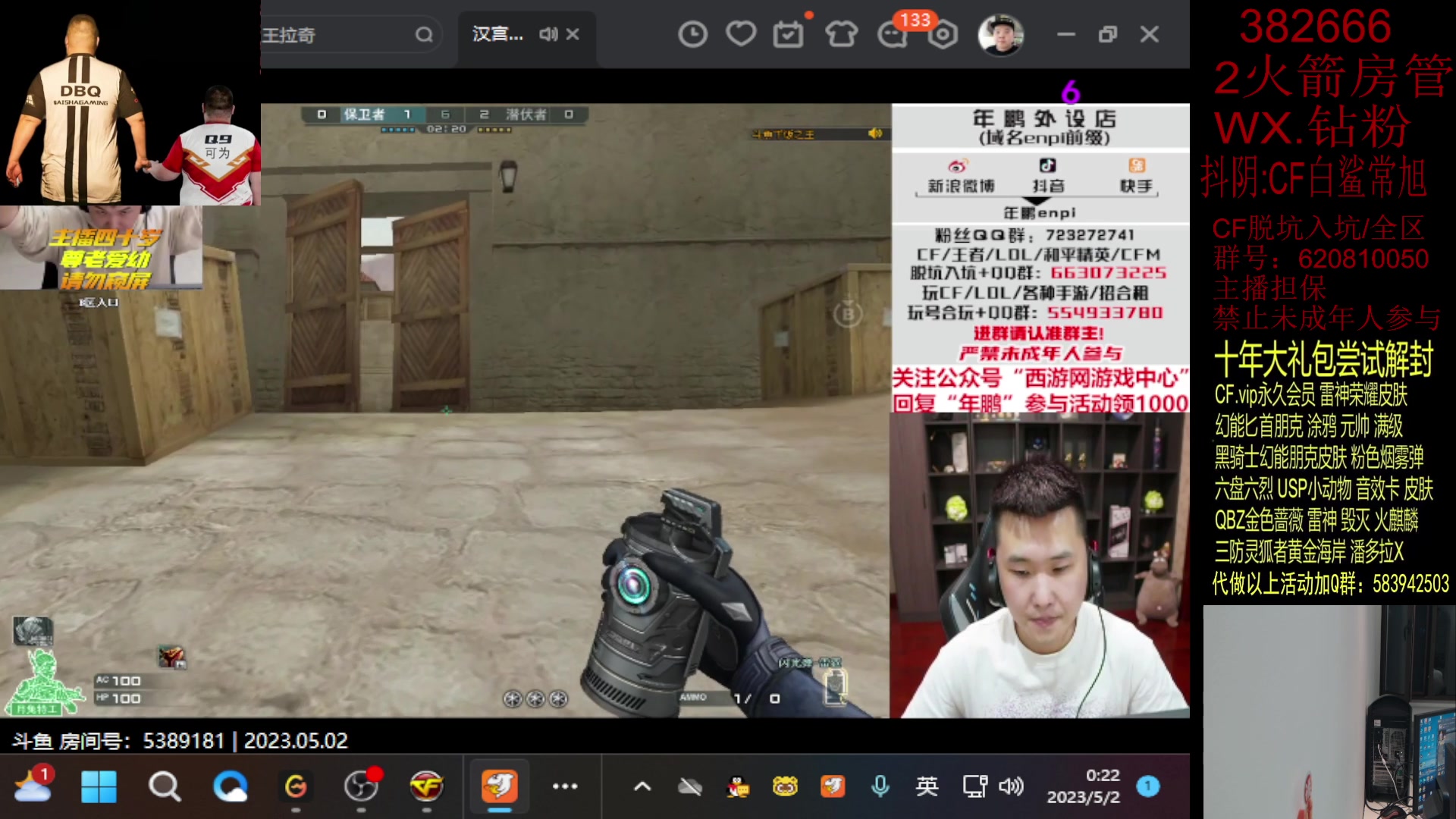Image resolution: width=1456 pixels, height=819 pixels.
Task: Click the cloud sync tray icon
Action: click(x=689, y=787)
